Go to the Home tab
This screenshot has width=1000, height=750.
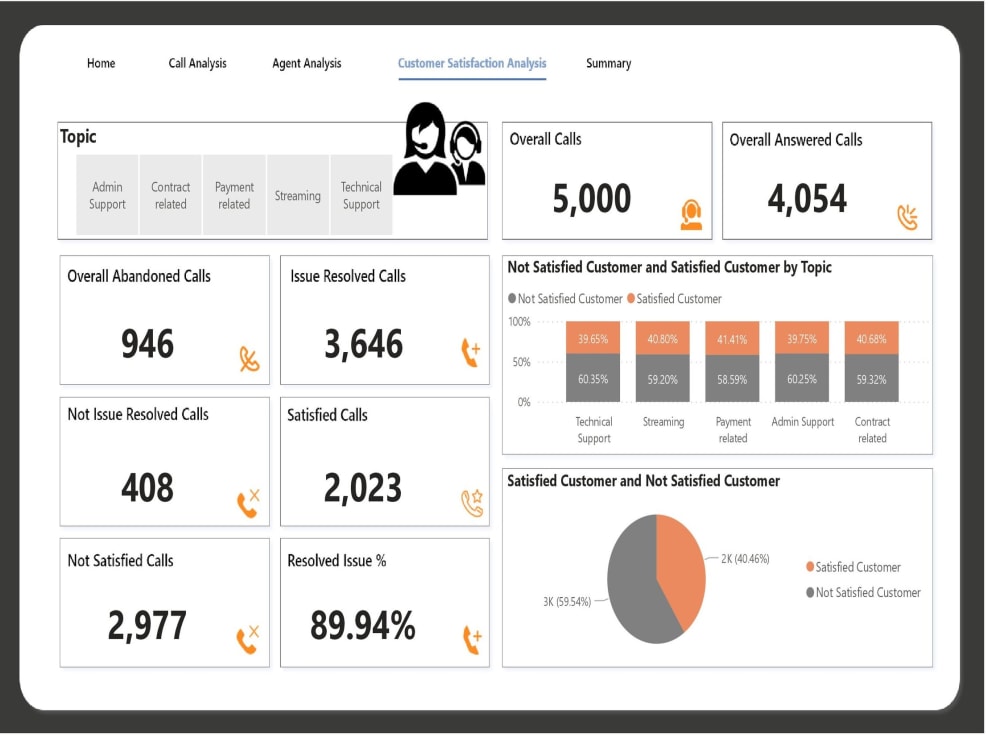(101, 63)
